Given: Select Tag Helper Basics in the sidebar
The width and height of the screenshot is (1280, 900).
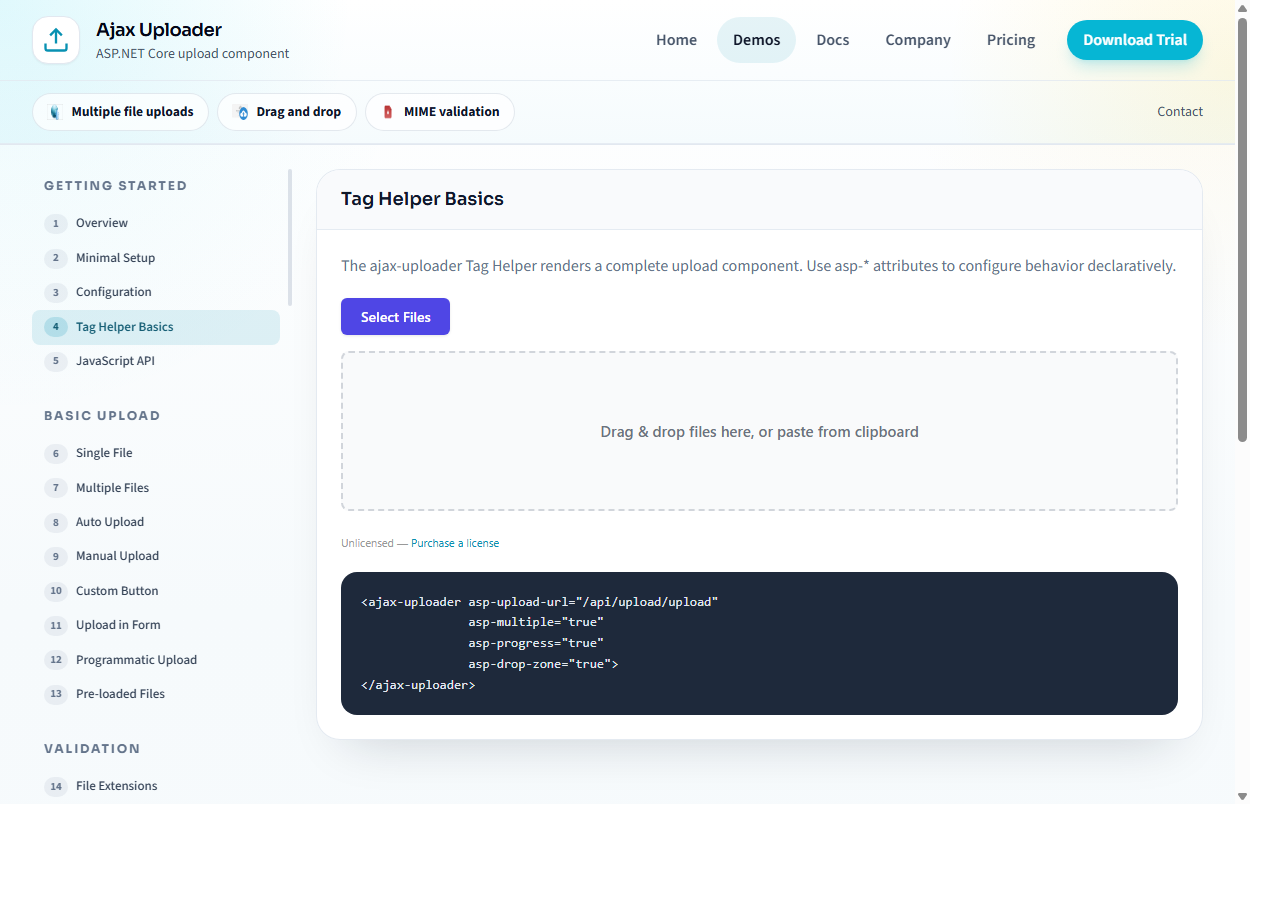Looking at the screenshot, I should pos(156,327).
